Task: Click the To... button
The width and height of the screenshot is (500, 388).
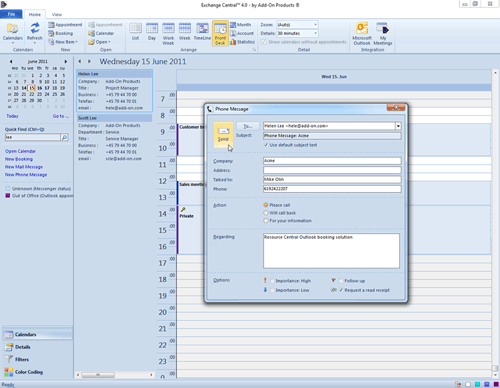Action: coord(248,126)
